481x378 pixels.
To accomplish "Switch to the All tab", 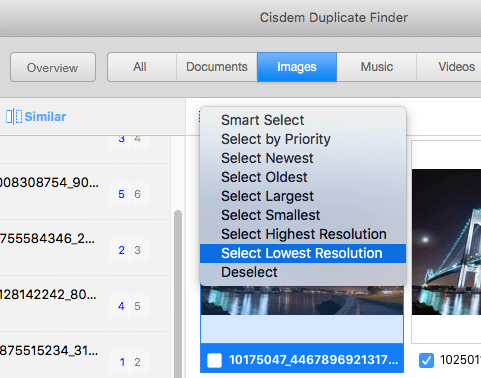I will tap(142, 67).
